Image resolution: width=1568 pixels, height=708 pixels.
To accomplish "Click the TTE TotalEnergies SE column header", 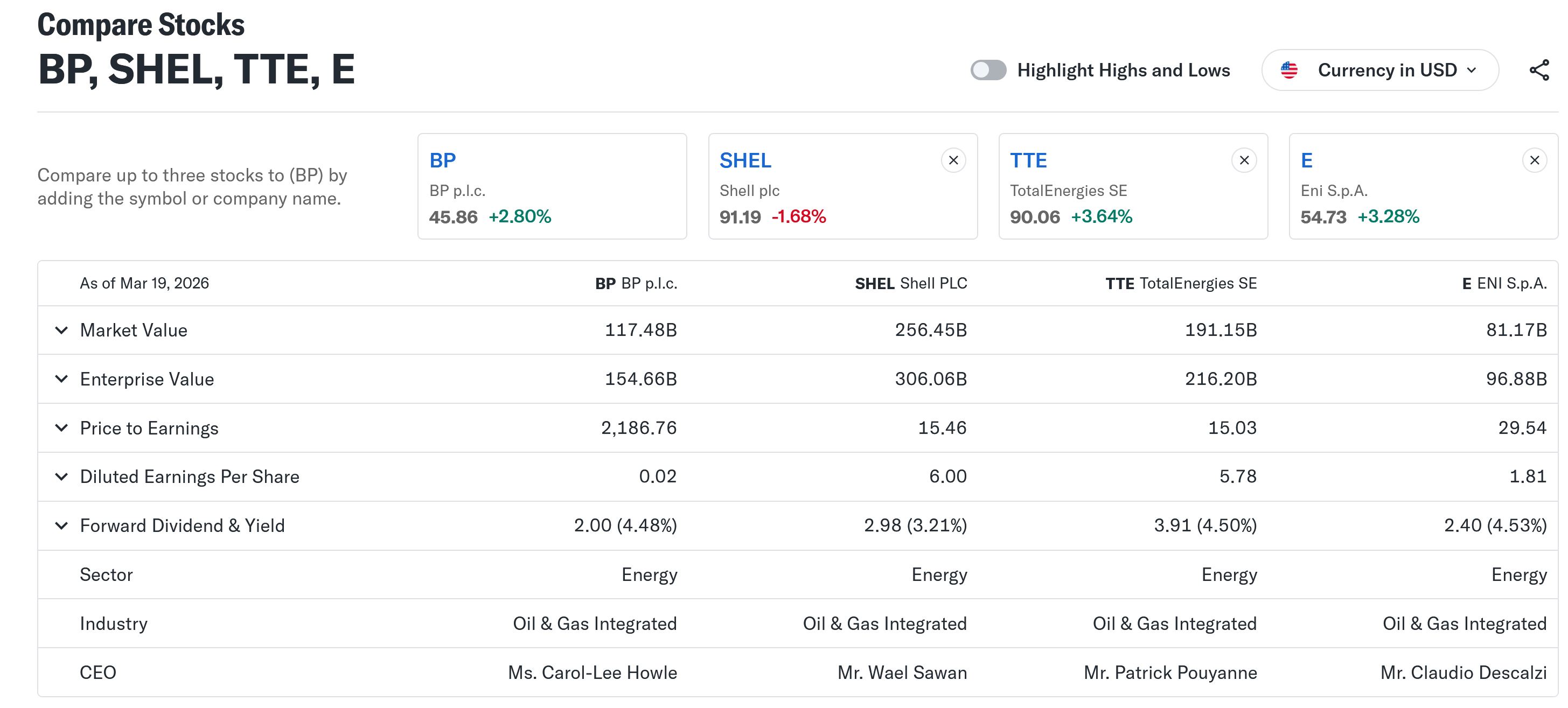I will [x=1181, y=283].
